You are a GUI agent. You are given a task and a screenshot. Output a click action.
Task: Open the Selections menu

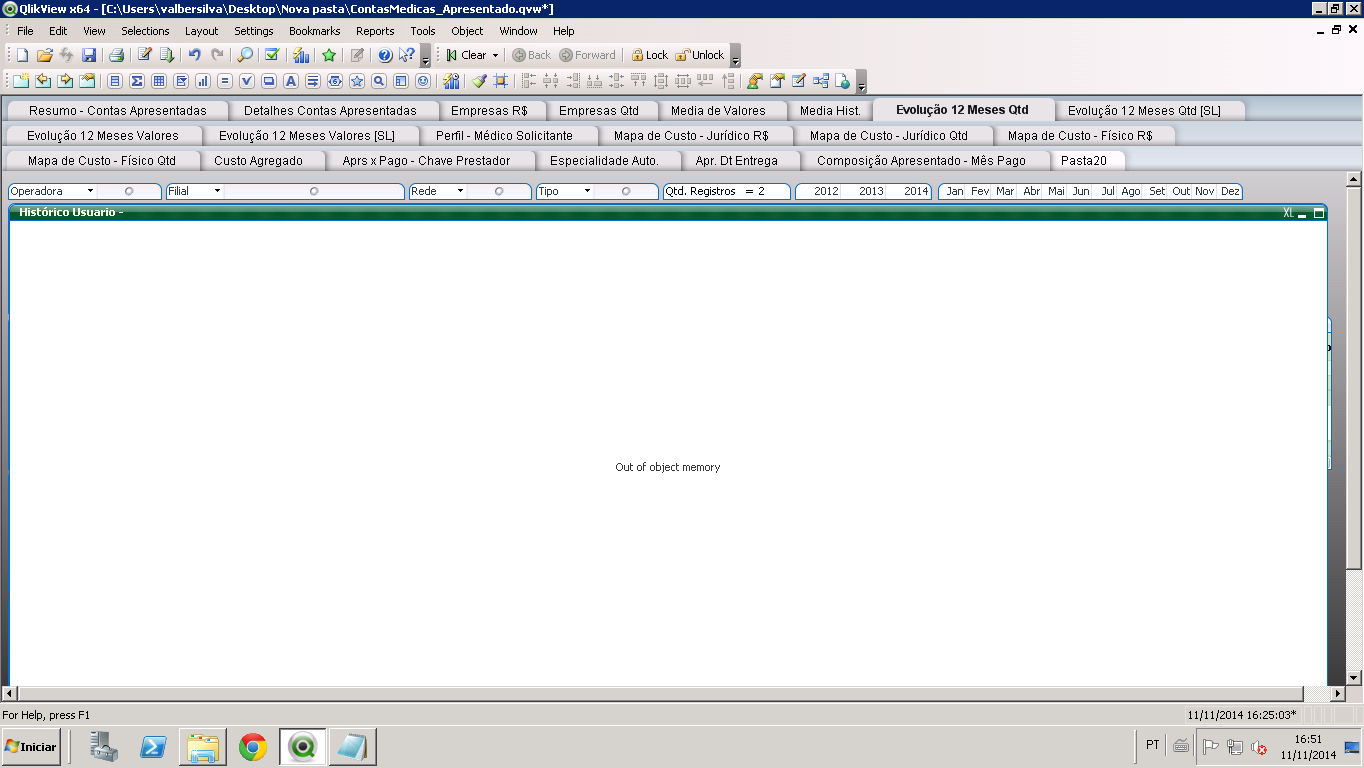145,31
